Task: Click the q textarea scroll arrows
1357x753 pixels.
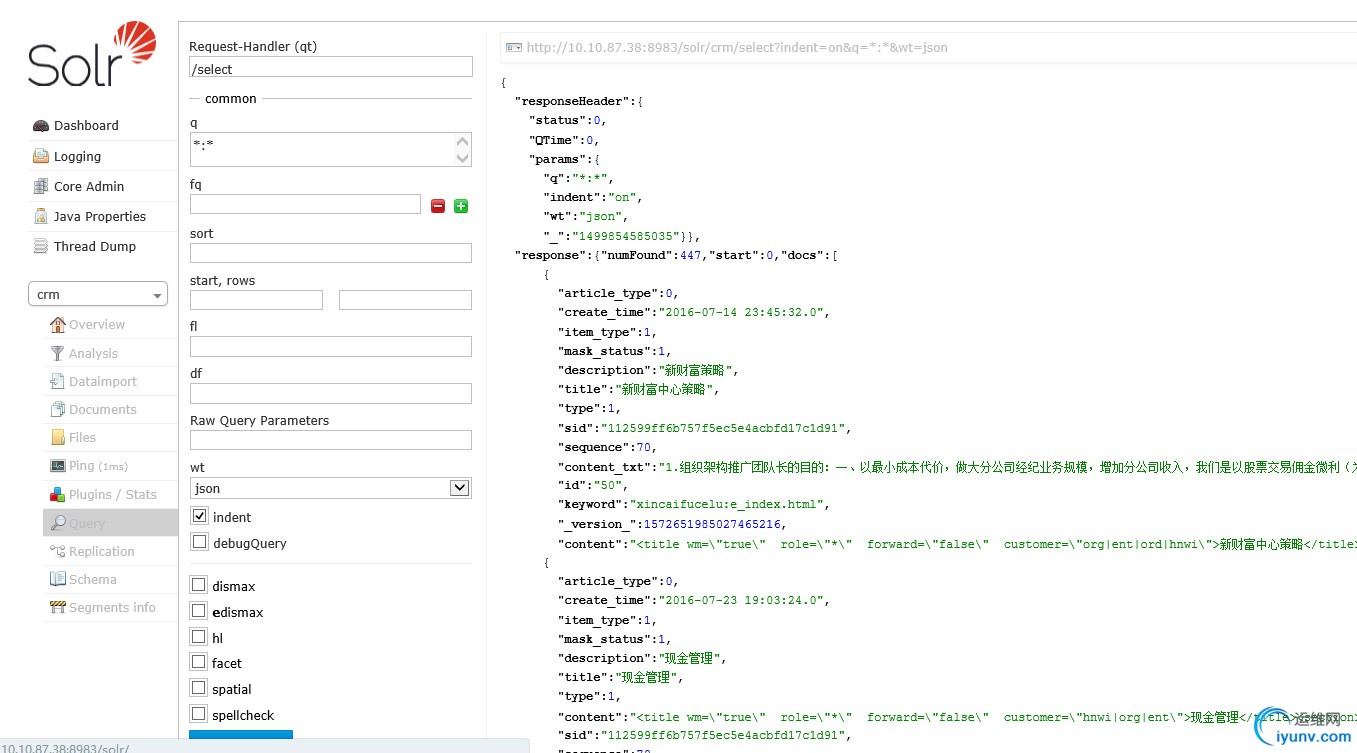Action: pyautogui.click(x=462, y=150)
